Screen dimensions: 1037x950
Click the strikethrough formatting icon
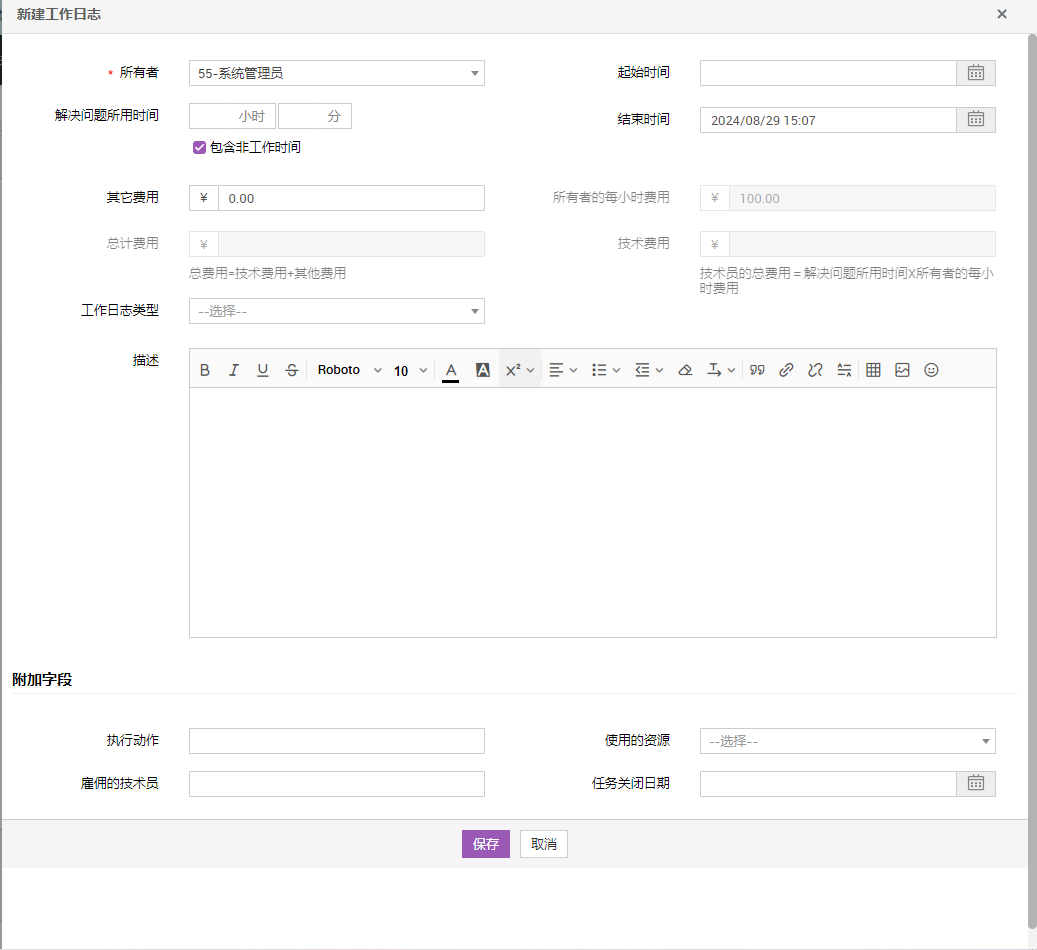click(292, 370)
